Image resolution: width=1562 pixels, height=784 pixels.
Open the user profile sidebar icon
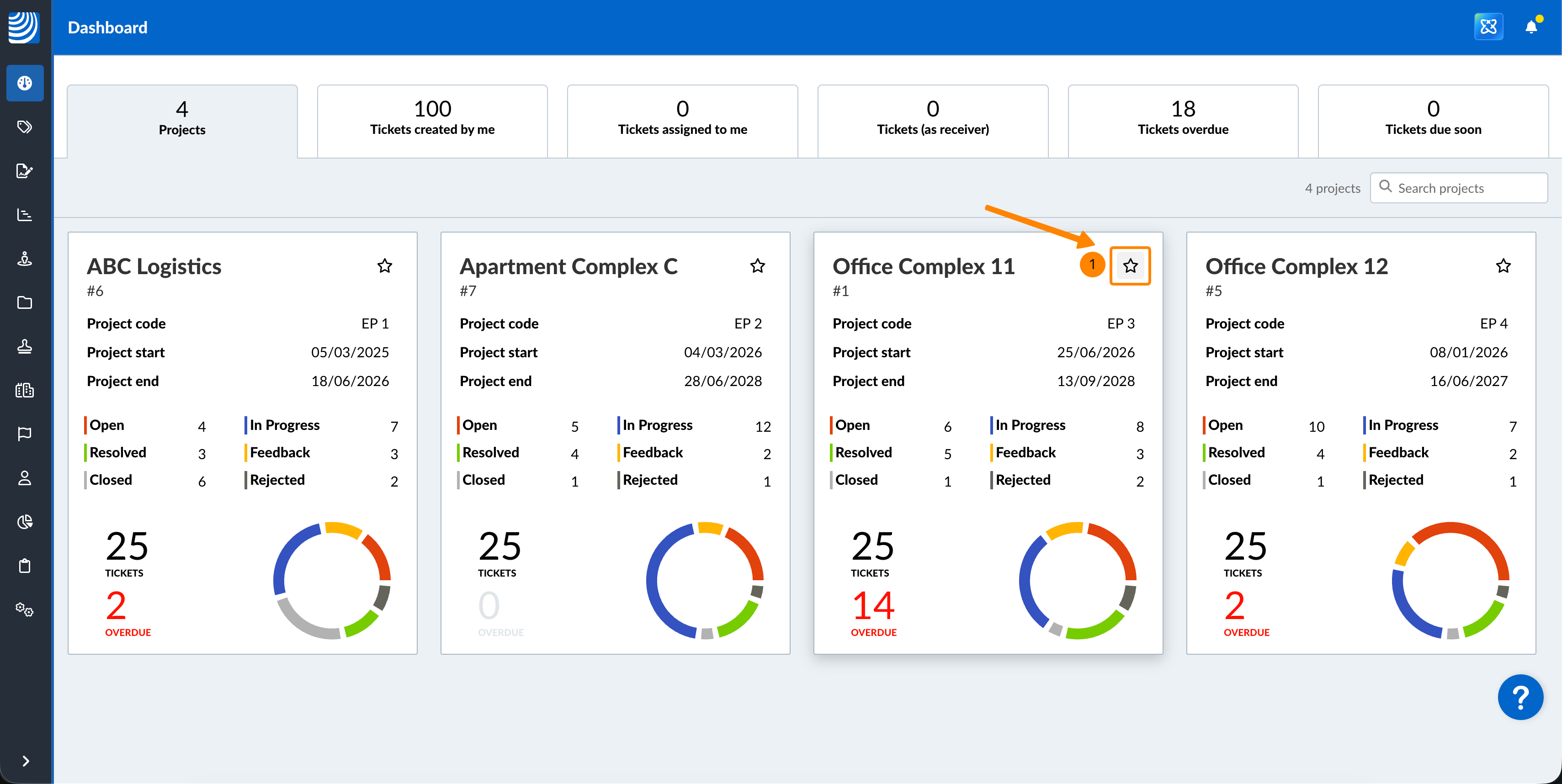pos(24,478)
